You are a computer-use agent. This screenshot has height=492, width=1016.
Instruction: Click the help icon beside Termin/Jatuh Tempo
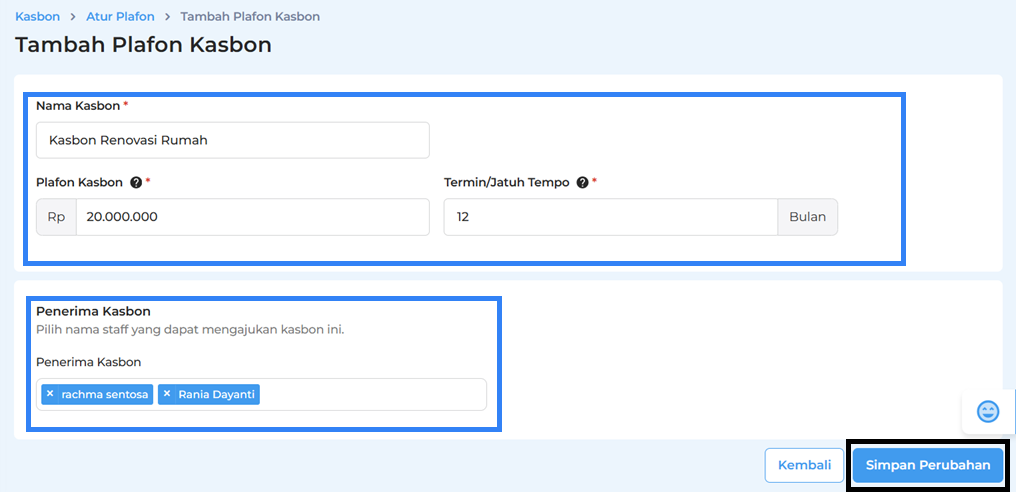pyautogui.click(x=582, y=183)
